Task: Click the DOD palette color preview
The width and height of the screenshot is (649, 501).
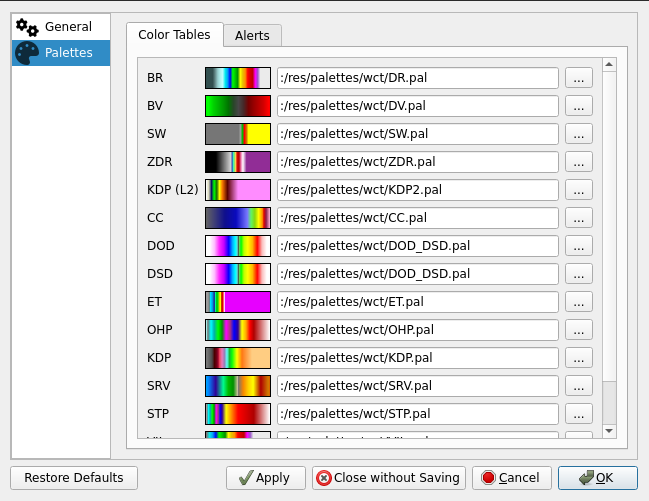Action: coord(238,246)
